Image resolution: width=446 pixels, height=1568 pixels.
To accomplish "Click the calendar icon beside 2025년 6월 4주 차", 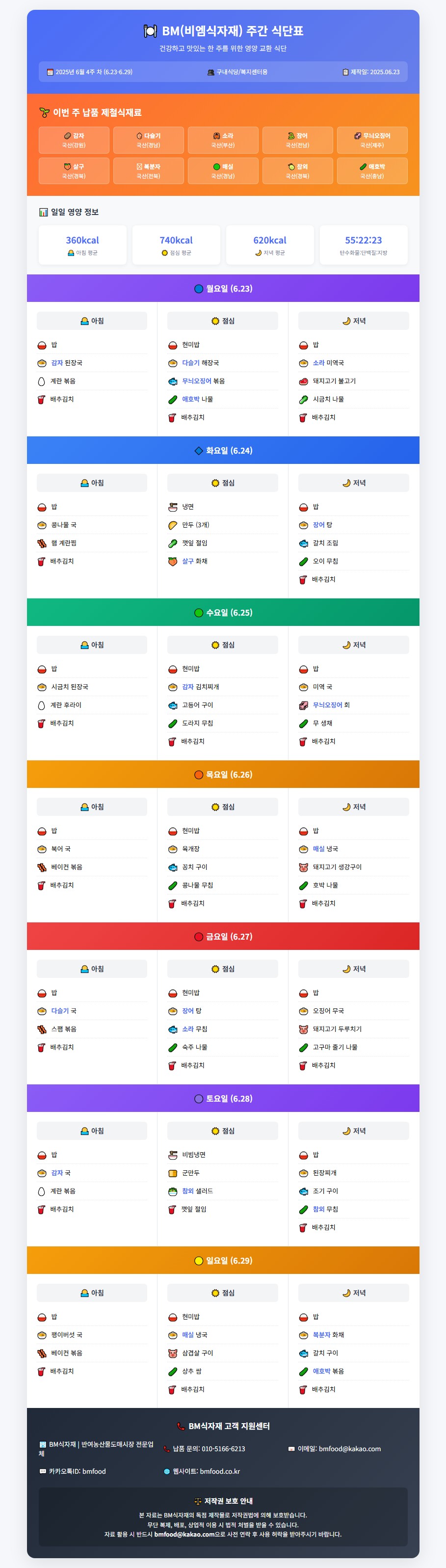I will point(51,72).
